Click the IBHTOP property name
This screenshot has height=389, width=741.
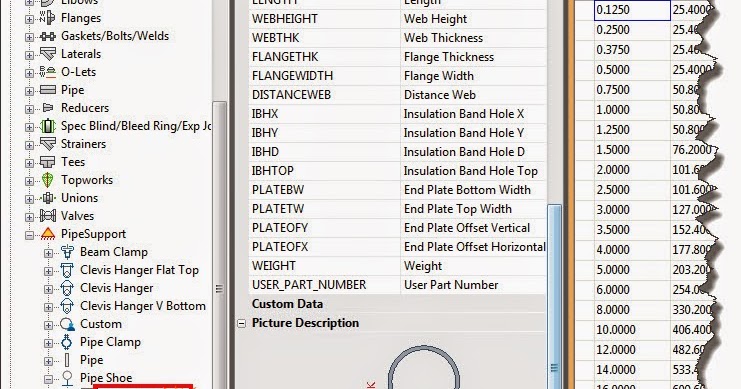click(x=273, y=171)
